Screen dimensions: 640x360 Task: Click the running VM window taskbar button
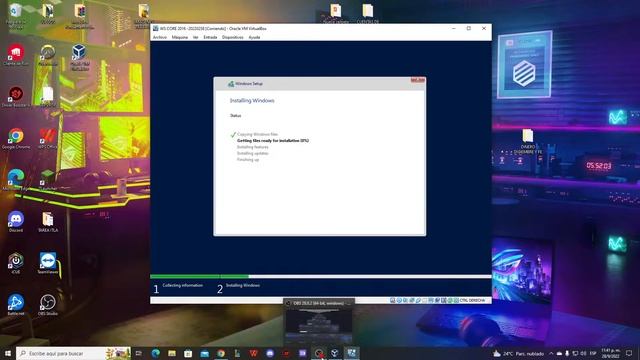tap(351, 353)
